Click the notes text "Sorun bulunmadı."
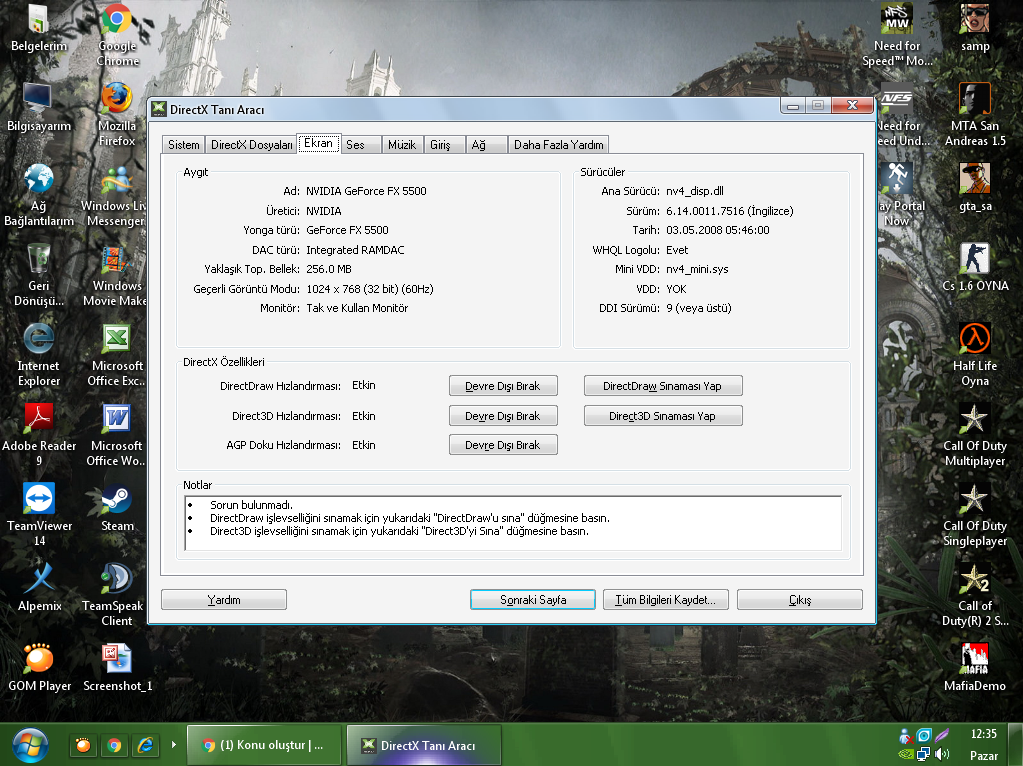1023x766 pixels. 251,505
